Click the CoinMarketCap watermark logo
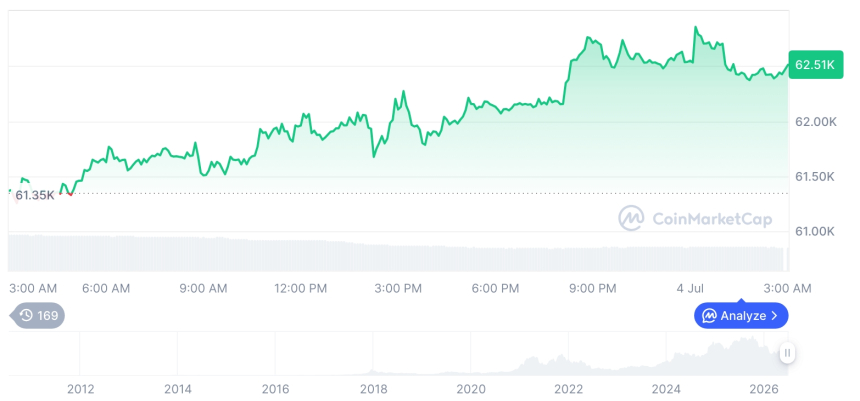Image resolution: width=860 pixels, height=401 pixels. point(631,218)
